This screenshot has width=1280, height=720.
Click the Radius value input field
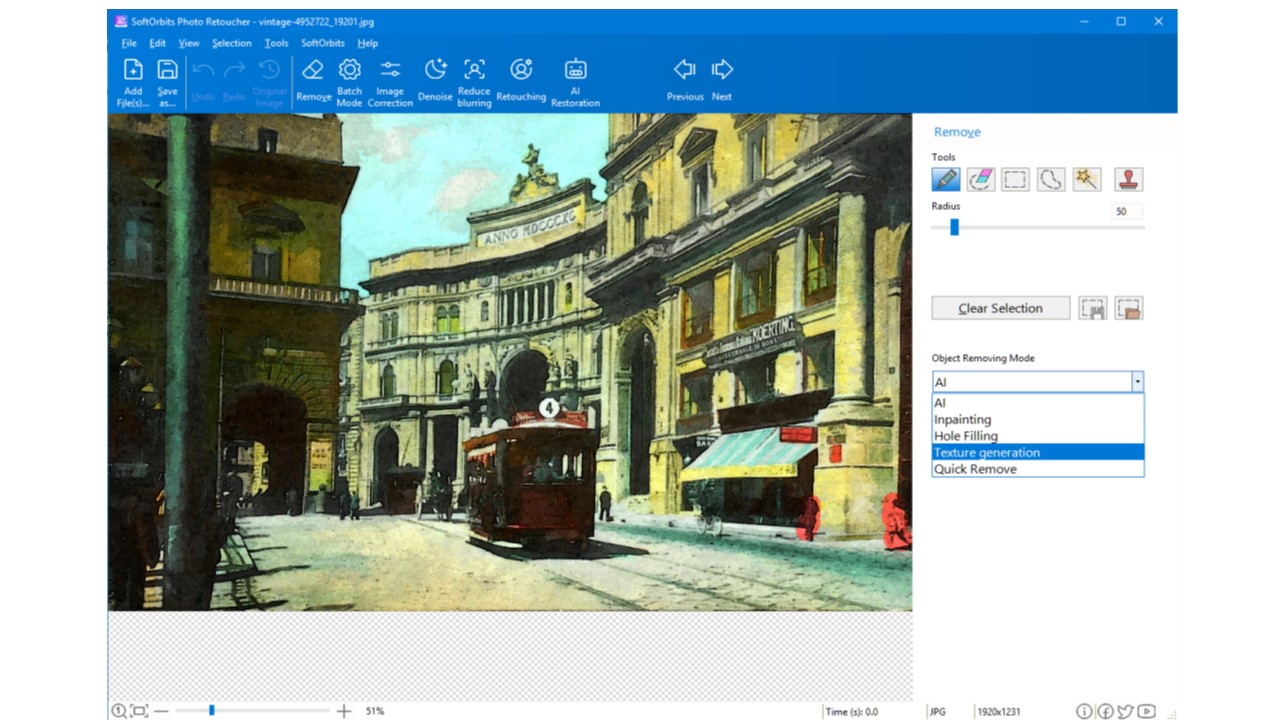pos(1127,212)
